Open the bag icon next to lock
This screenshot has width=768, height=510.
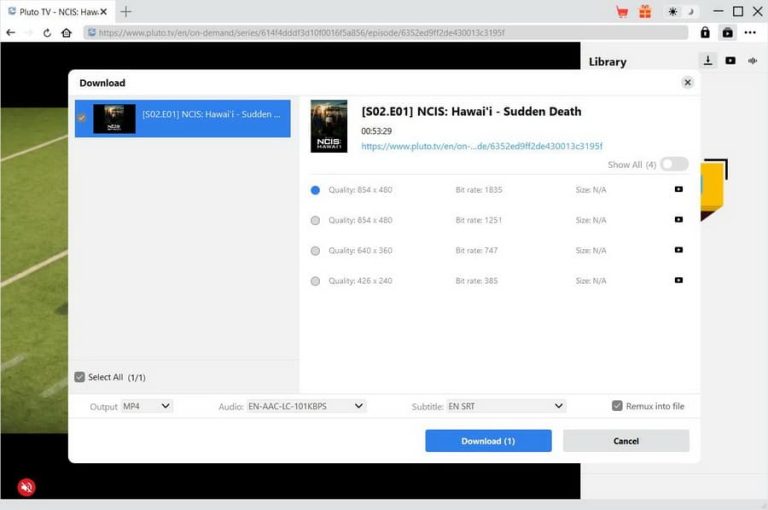click(x=728, y=32)
